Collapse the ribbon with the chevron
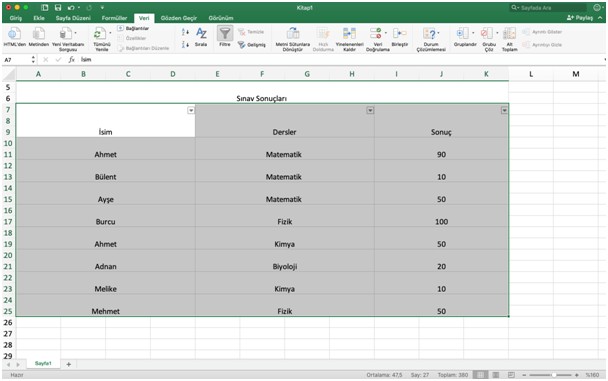 tap(600, 18)
